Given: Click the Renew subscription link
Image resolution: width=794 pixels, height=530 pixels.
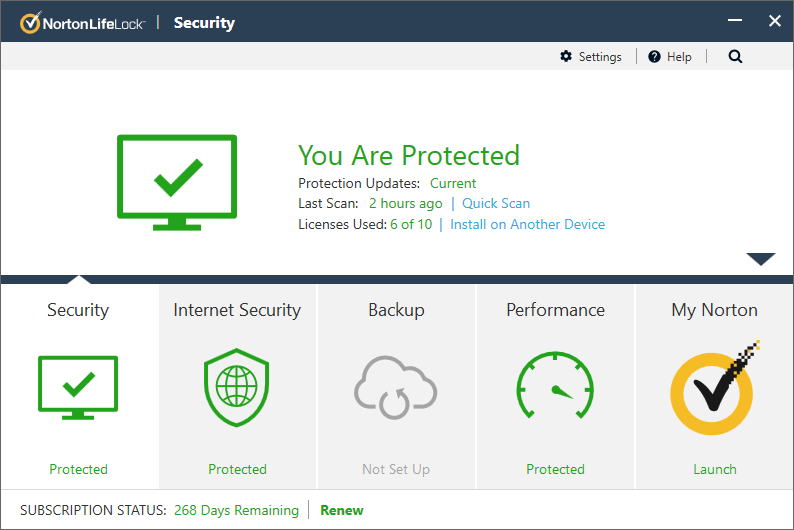Looking at the screenshot, I should tap(342, 510).
